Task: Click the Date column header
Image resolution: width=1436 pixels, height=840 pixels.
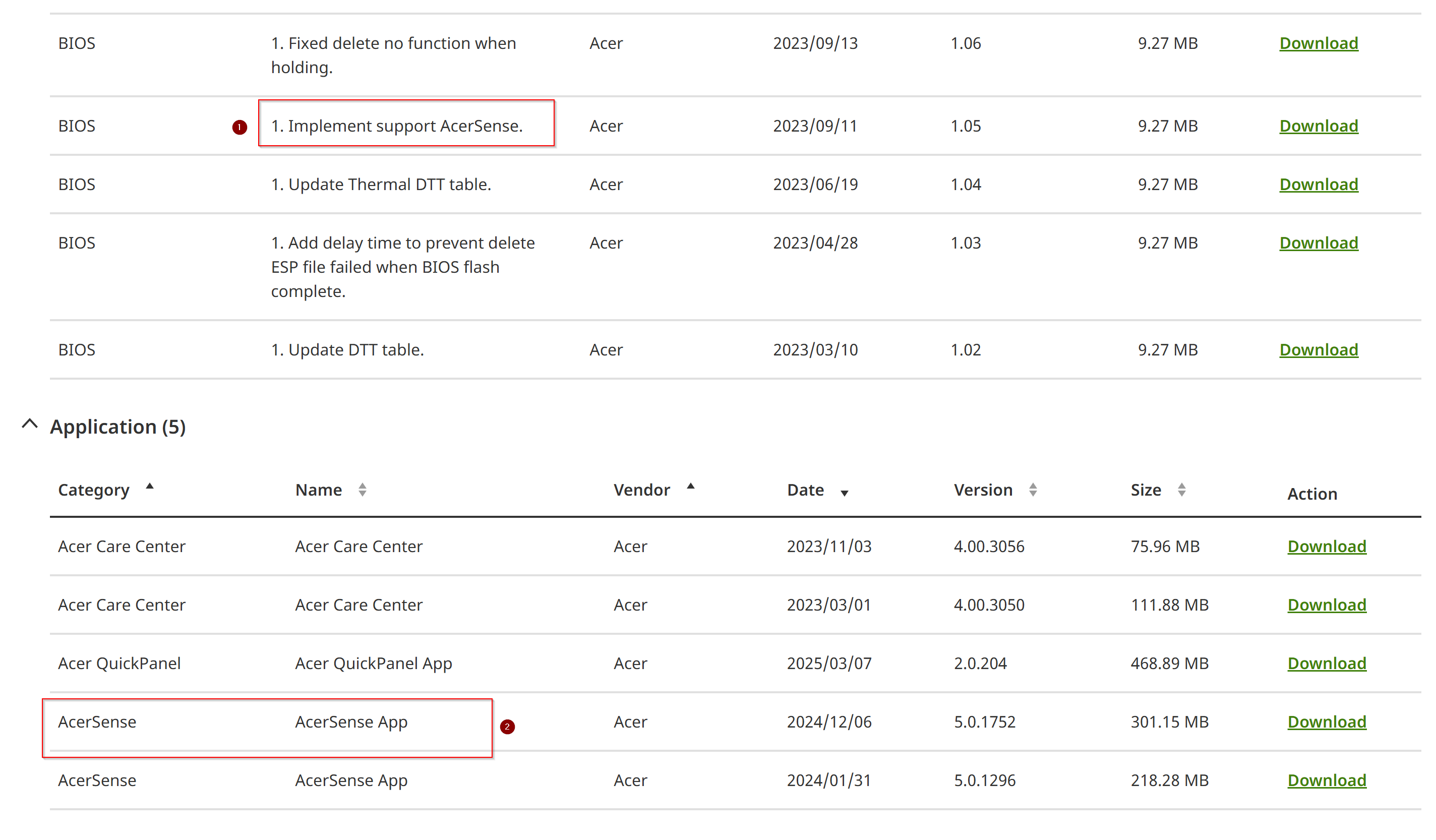Action: click(x=805, y=490)
